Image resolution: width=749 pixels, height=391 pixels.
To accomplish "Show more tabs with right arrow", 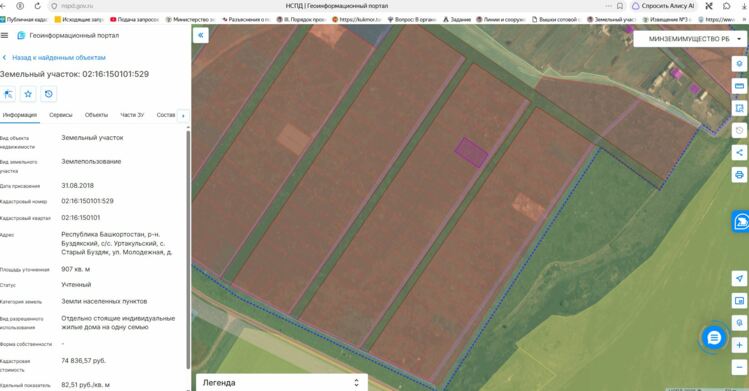I will [x=183, y=116].
